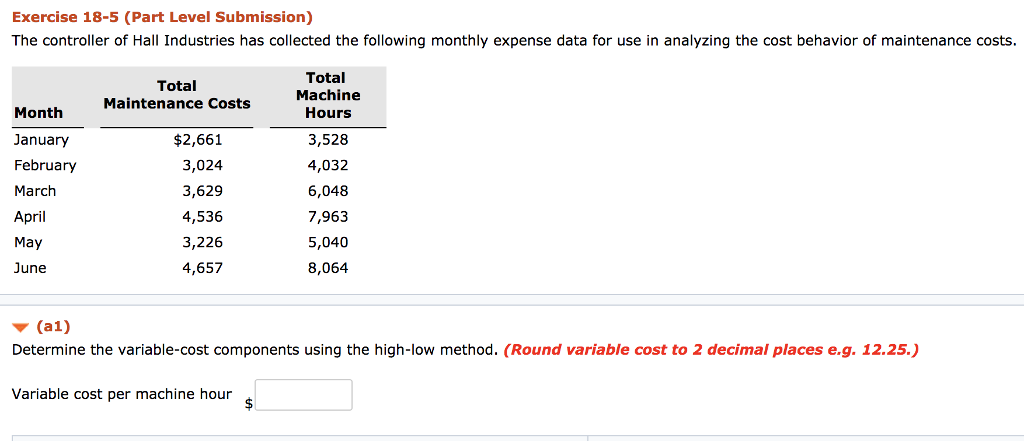Click the Total Machine Hours column header
This screenshot has width=1024, height=441.
pos(328,95)
